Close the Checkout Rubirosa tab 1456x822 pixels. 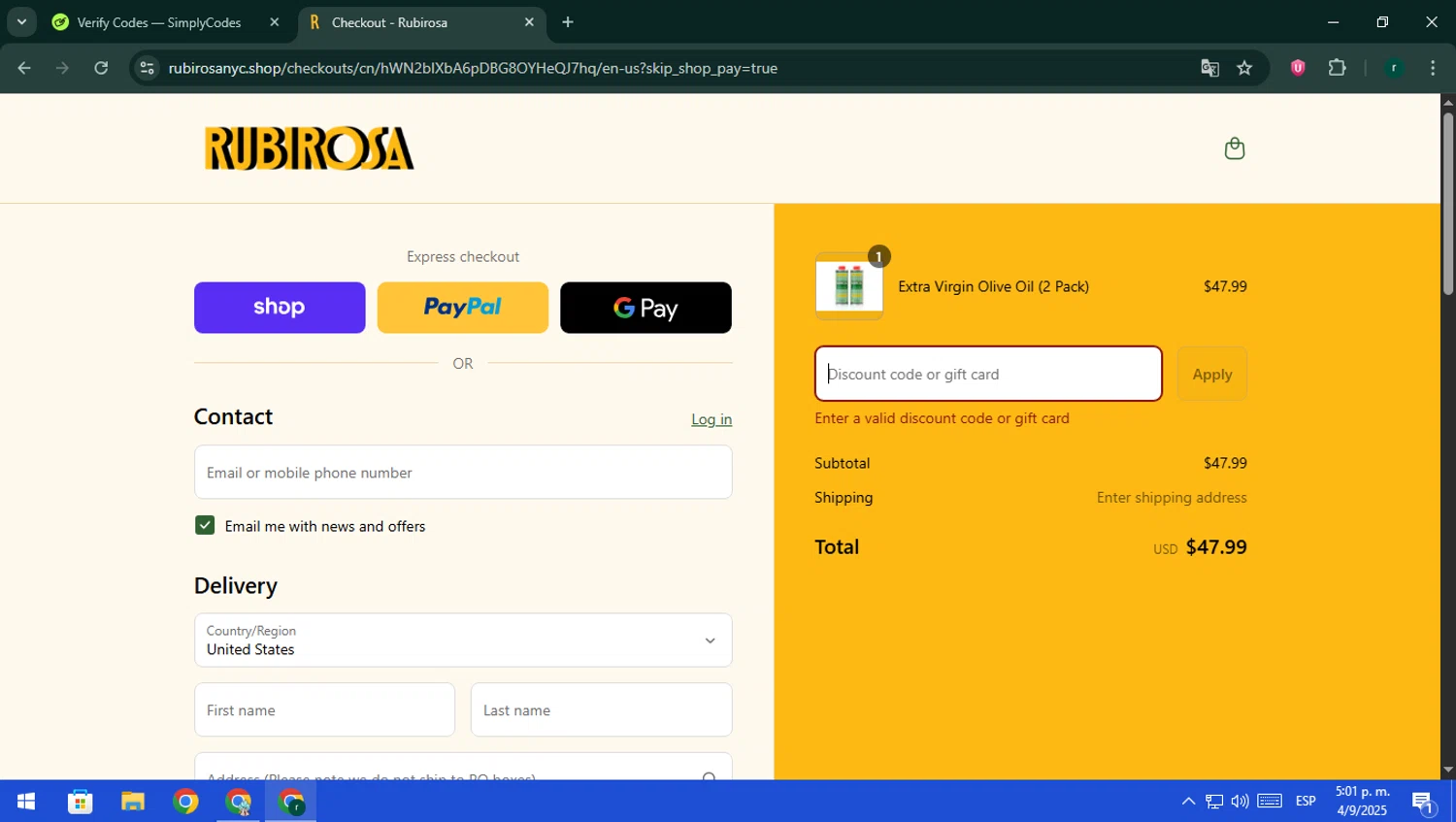point(529,22)
